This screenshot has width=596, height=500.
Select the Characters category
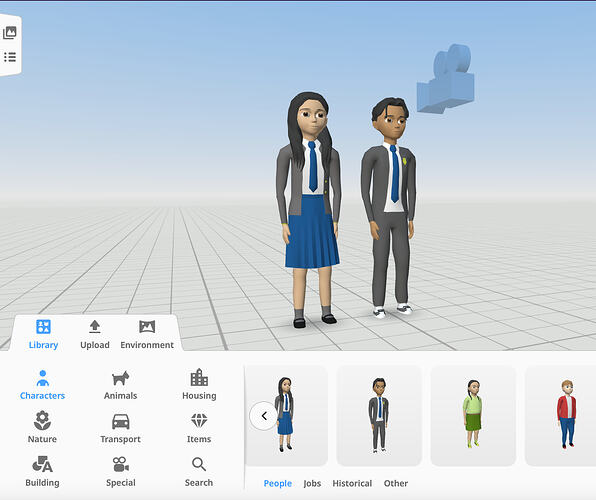43,385
